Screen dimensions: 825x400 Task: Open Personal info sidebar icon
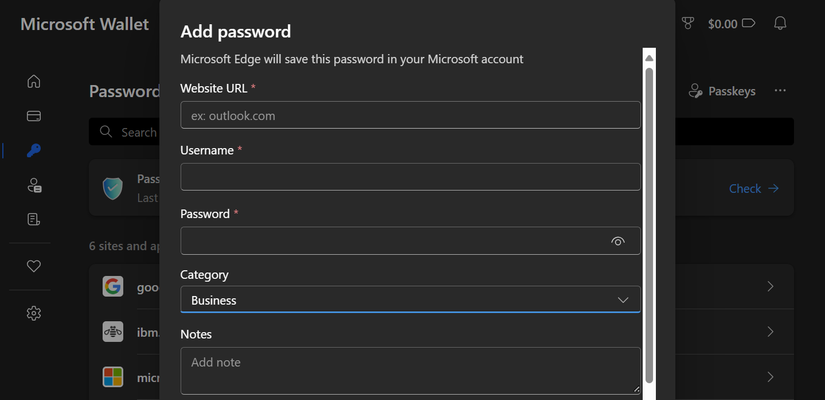[x=33, y=185]
